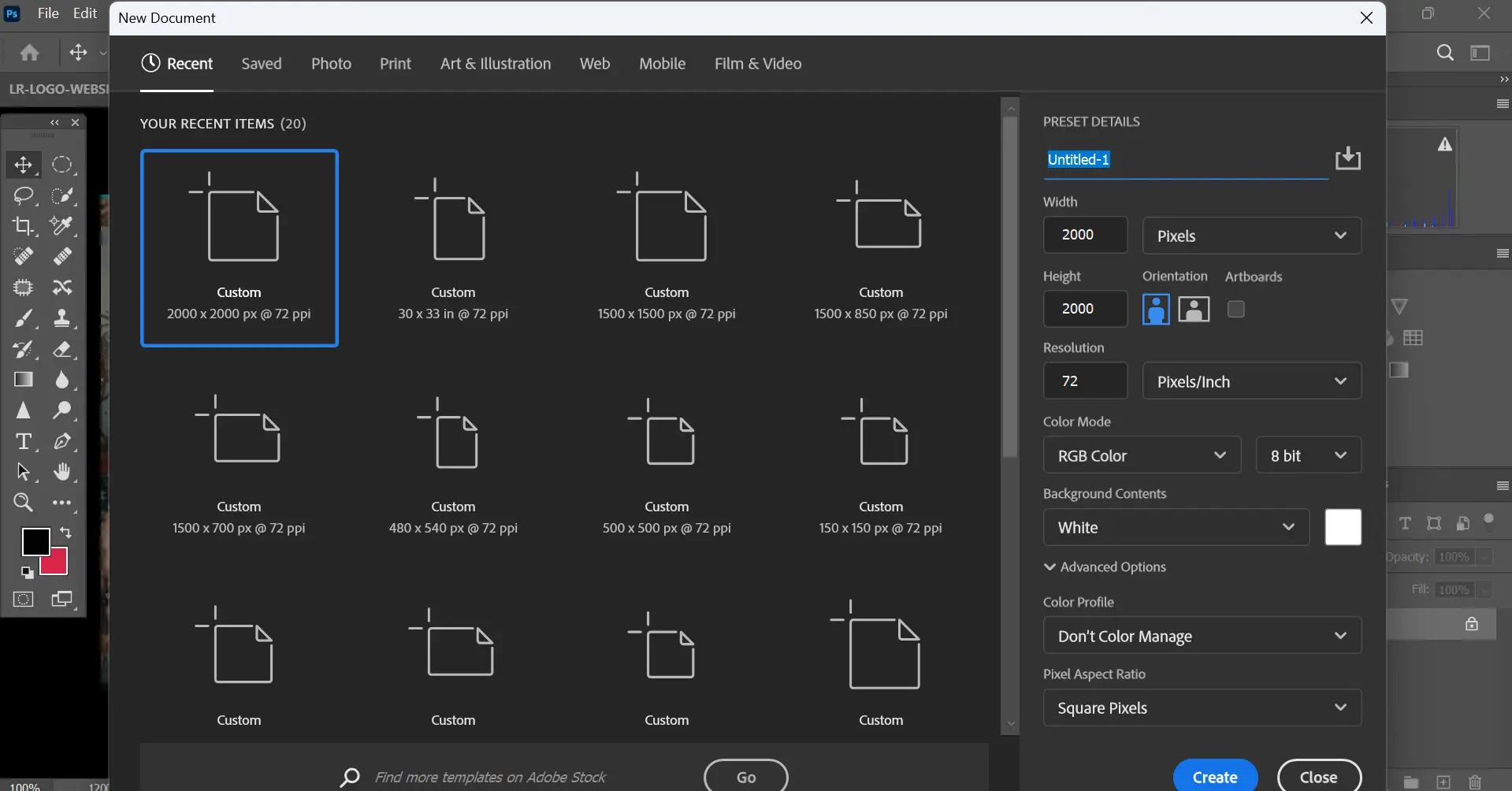The height and width of the screenshot is (791, 1512).
Task: Enable the Artboards checkbox
Action: pyautogui.click(x=1236, y=310)
